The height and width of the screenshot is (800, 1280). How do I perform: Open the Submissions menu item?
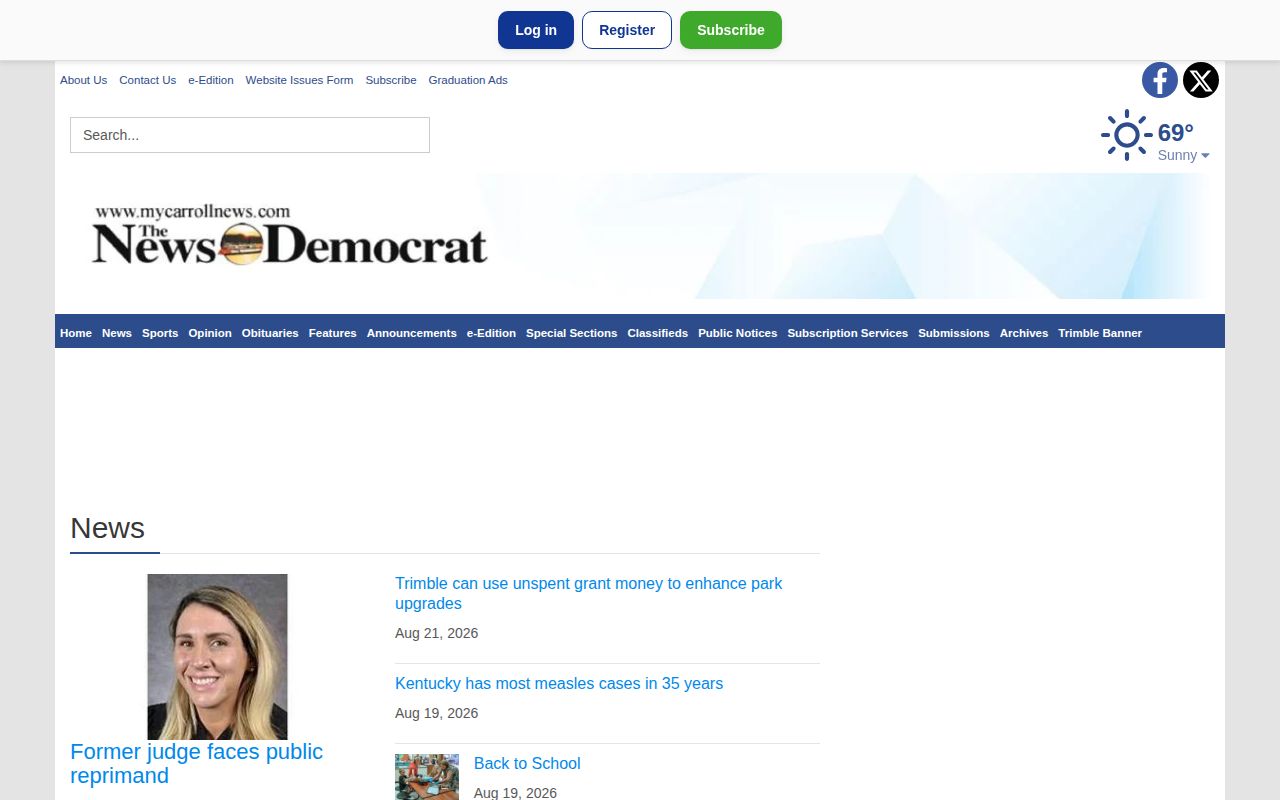(954, 333)
